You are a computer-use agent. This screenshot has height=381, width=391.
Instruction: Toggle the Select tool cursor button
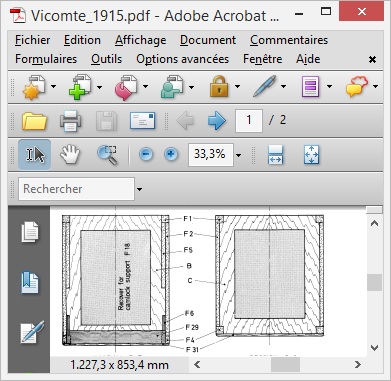coord(35,154)
